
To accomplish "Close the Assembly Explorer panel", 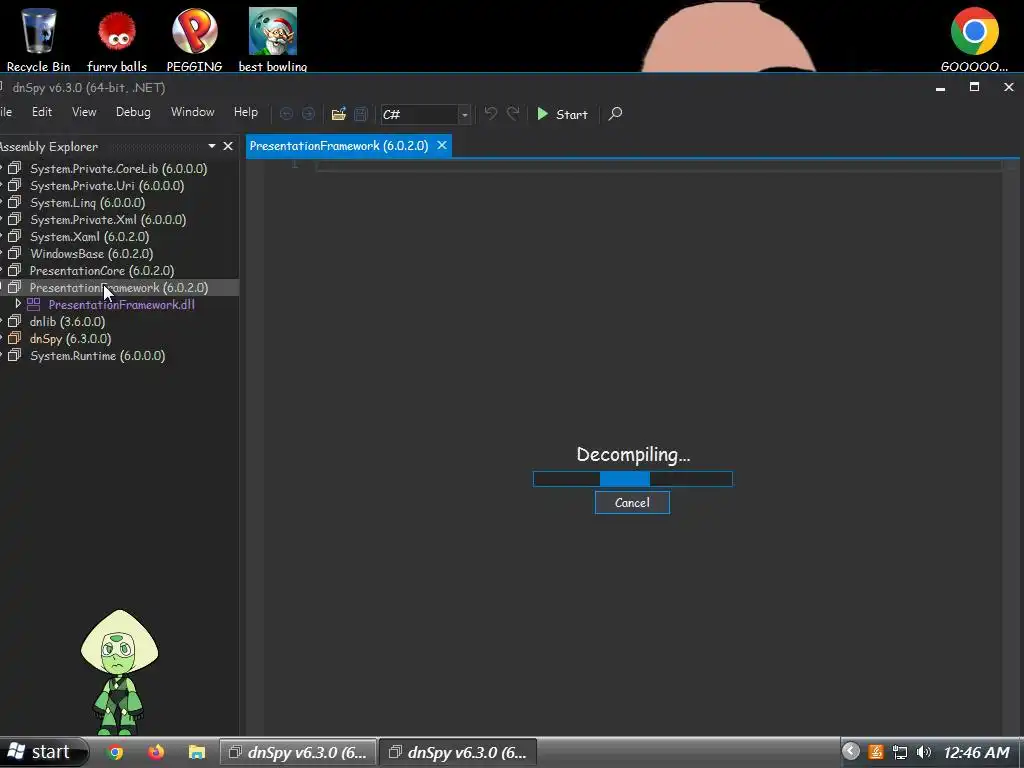I will point(228,146).
